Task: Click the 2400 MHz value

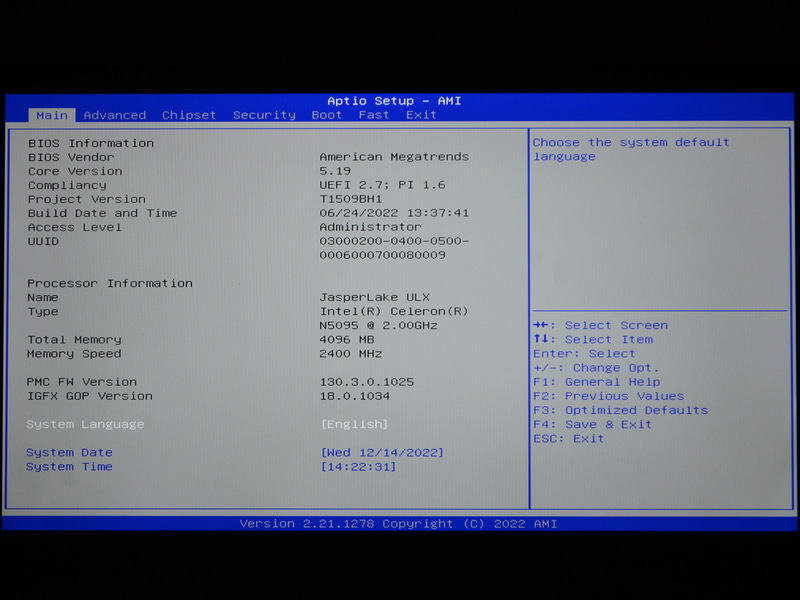Action: click(x=351, y=354)
